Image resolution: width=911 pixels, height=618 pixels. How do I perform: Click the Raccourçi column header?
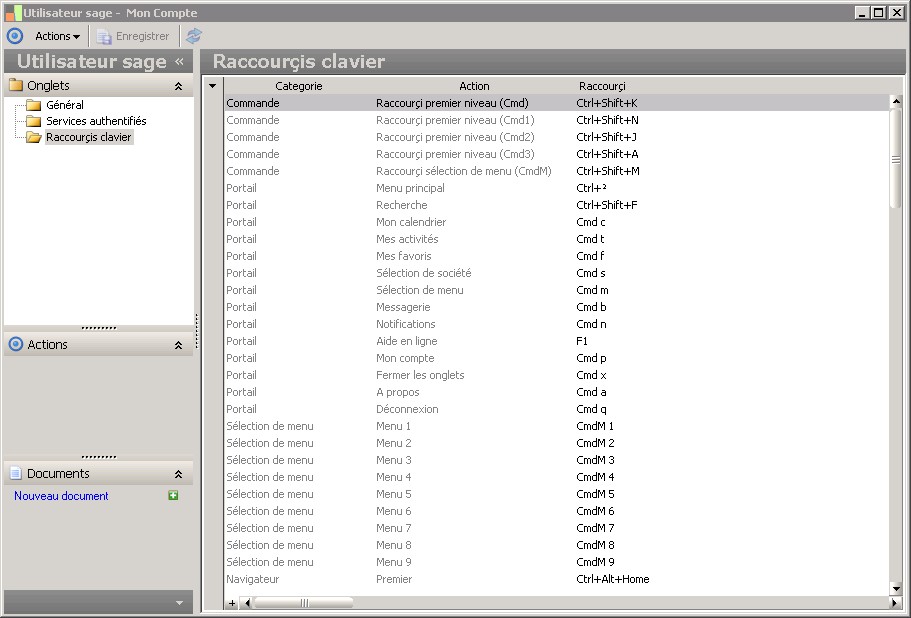coord(601,86)
